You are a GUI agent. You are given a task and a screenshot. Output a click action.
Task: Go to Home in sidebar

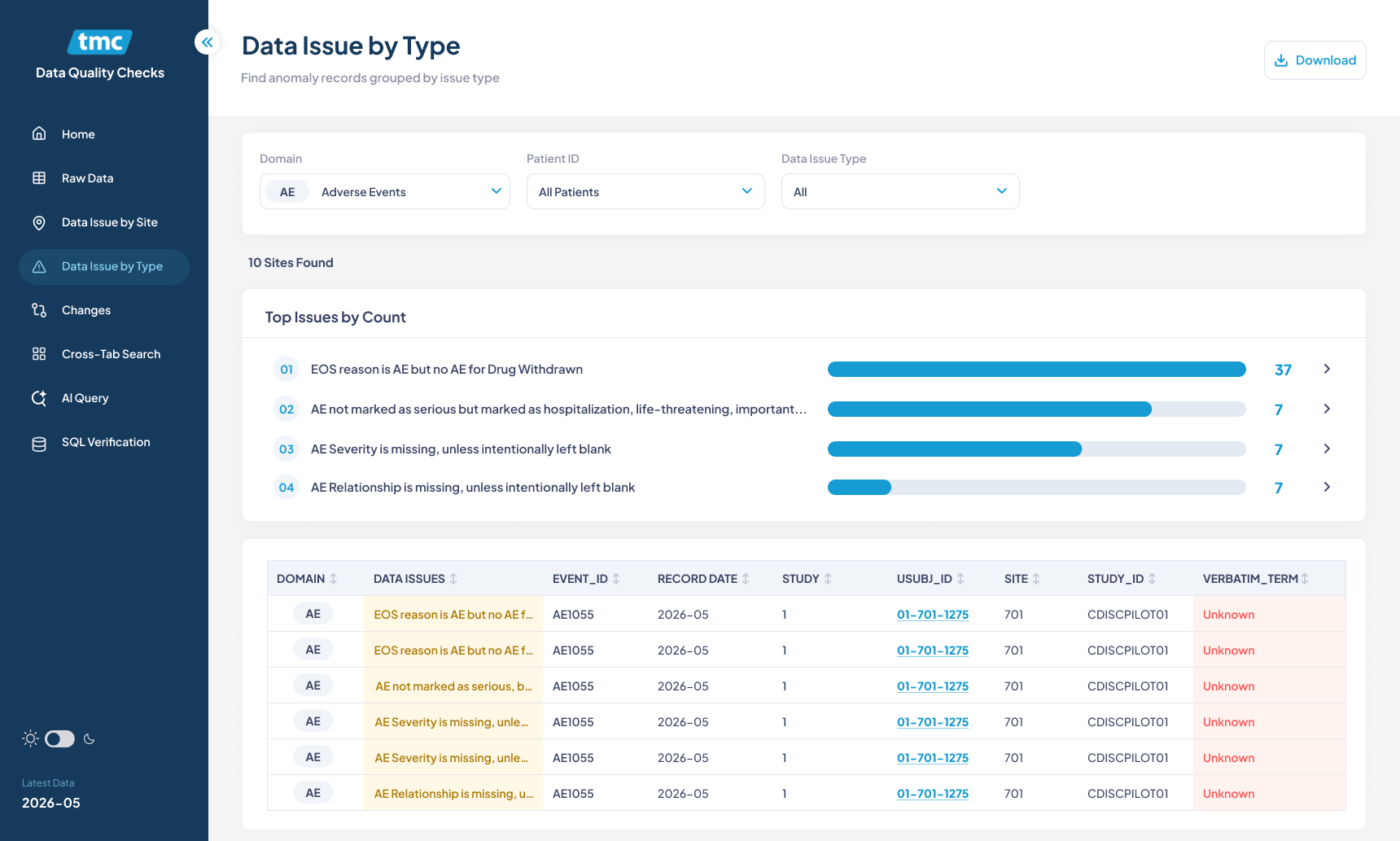[x=104, y=134]
